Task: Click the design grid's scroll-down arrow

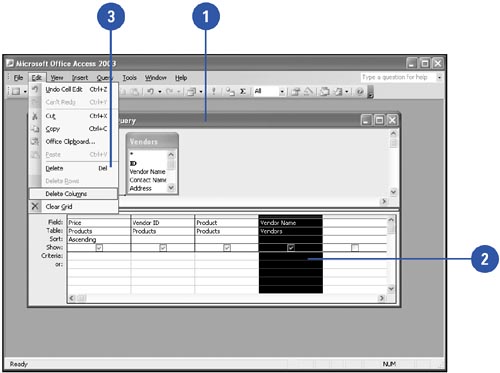Action: pos(391,289)
